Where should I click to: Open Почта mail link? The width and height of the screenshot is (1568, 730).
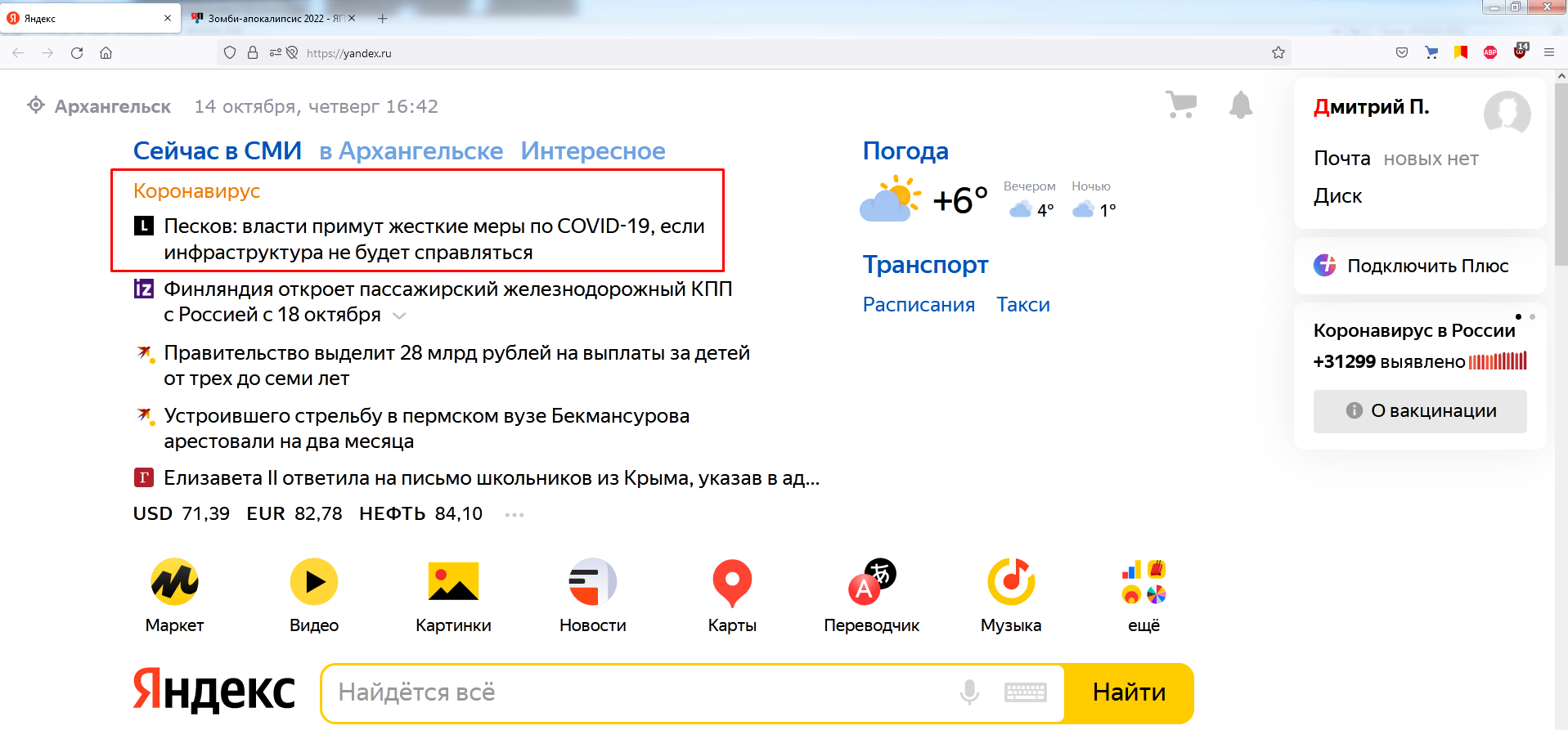(1342, 159)
